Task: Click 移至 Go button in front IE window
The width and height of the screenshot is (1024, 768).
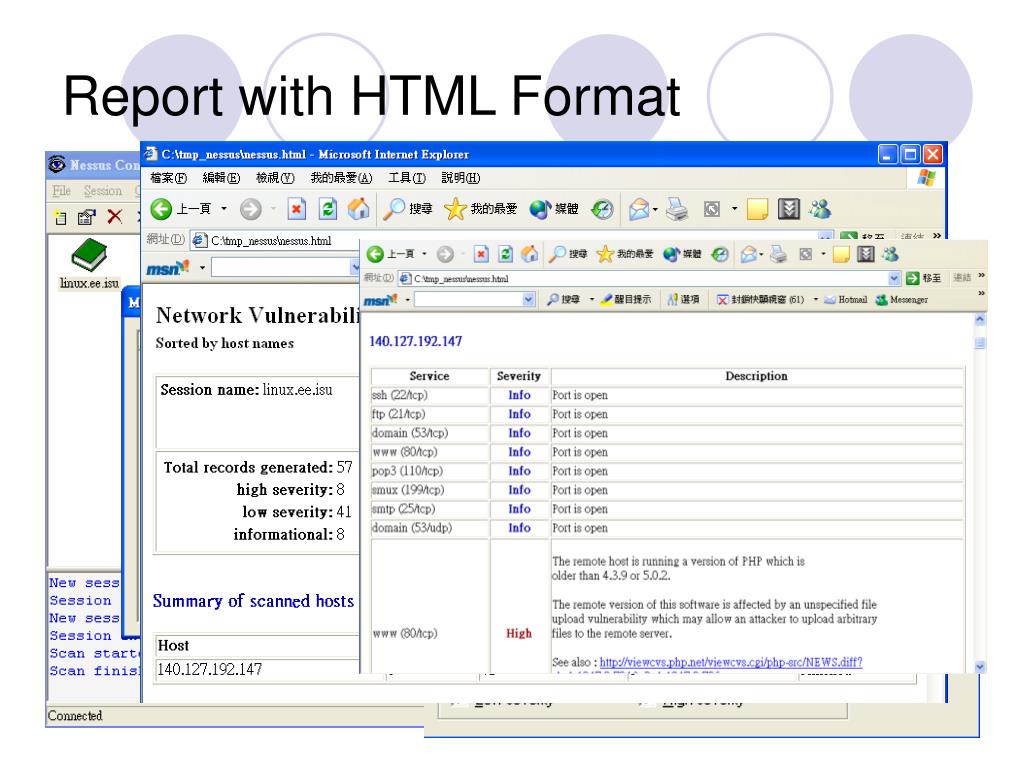Action: coord(923,278)
